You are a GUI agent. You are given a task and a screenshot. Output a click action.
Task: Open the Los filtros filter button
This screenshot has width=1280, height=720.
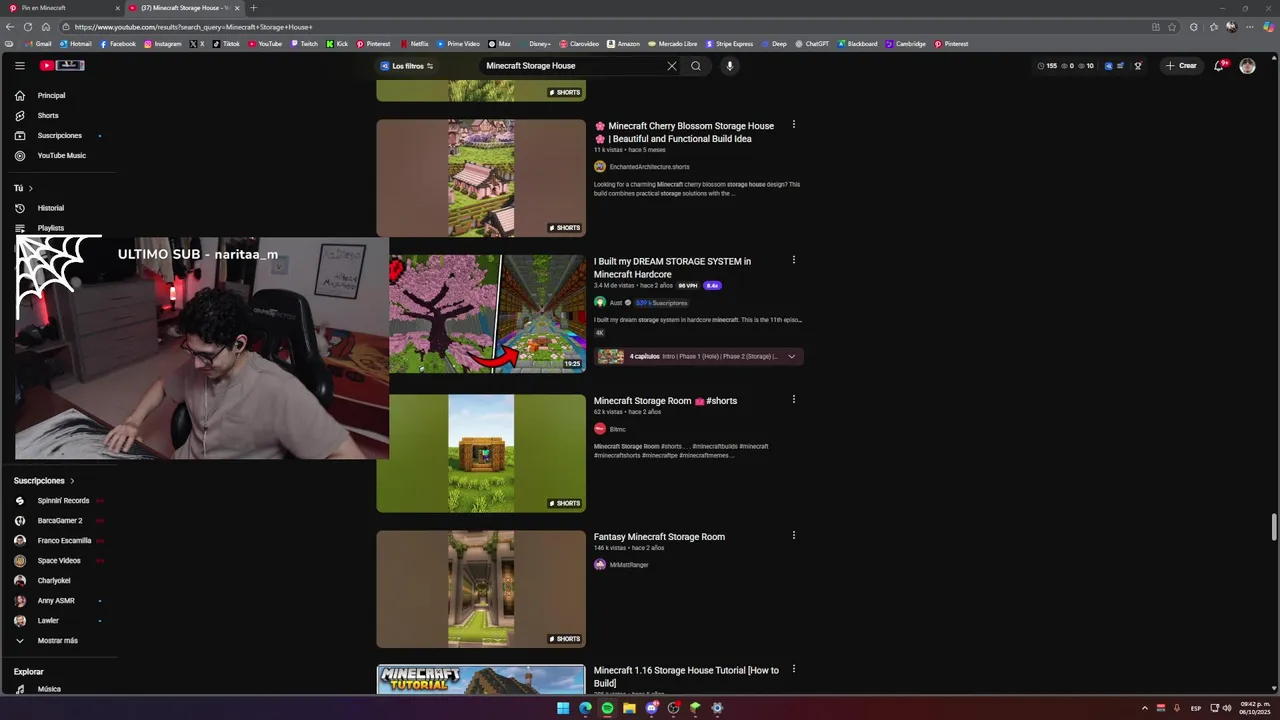[x=406, y=66]
